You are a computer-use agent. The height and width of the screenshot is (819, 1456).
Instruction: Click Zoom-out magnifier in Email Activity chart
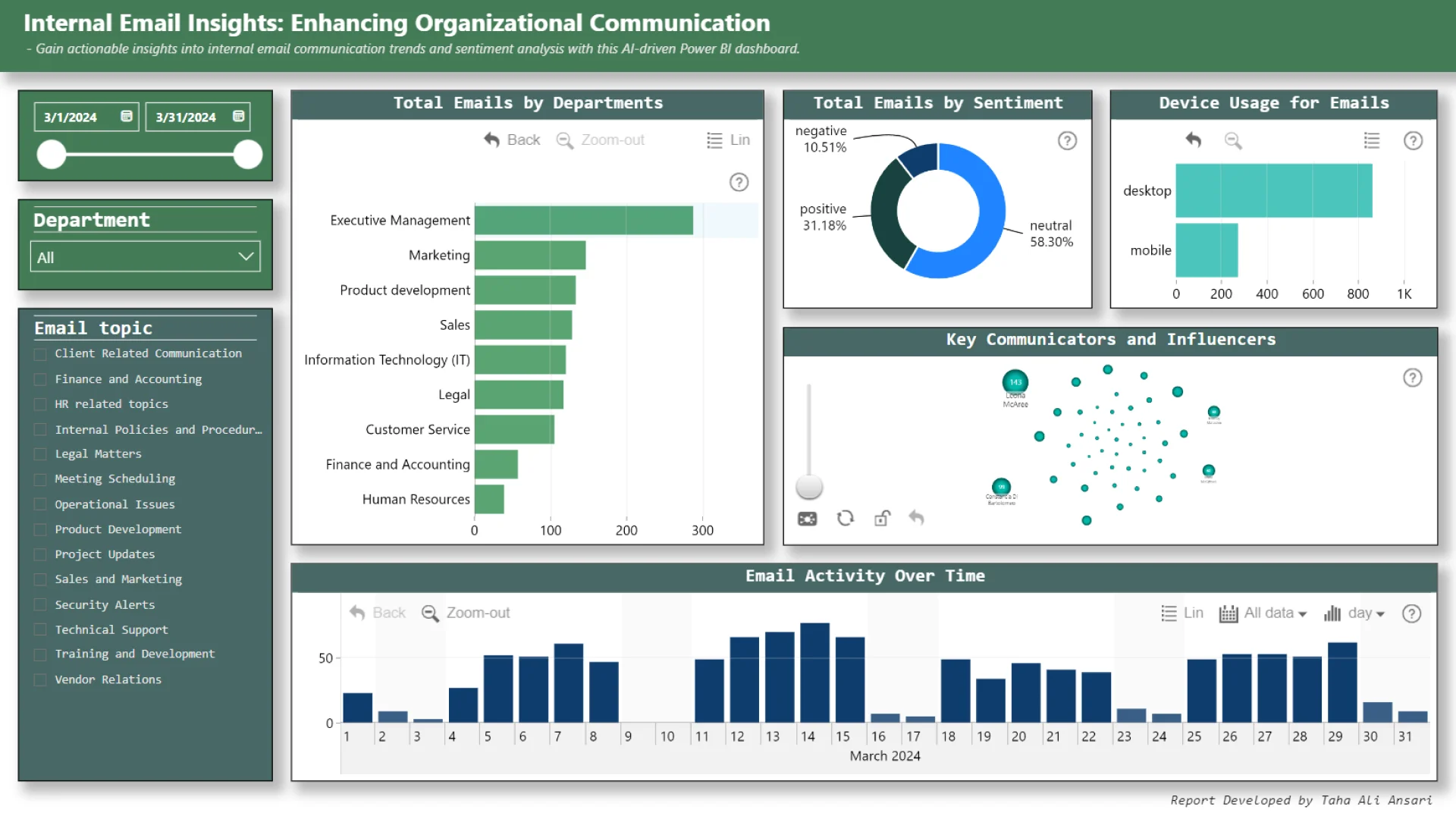(430, 613)
